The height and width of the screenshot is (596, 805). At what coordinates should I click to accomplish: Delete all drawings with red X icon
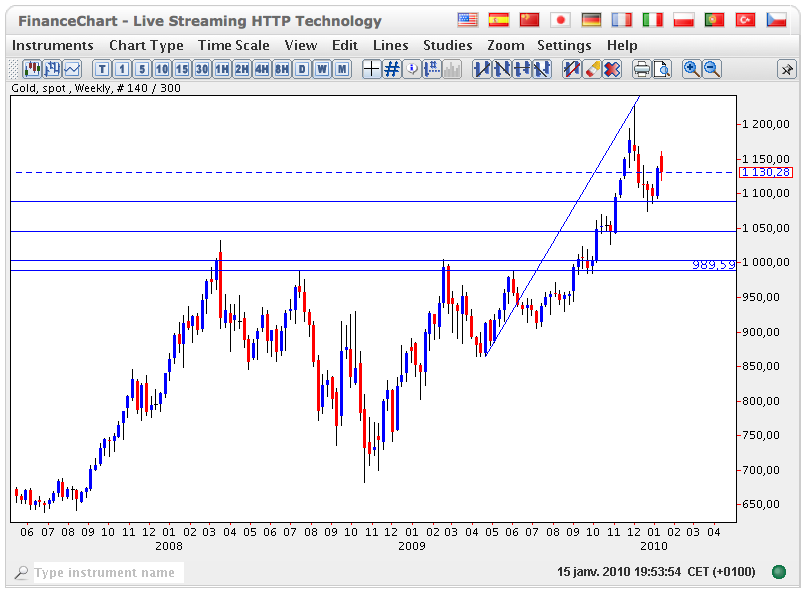(612, 69)
